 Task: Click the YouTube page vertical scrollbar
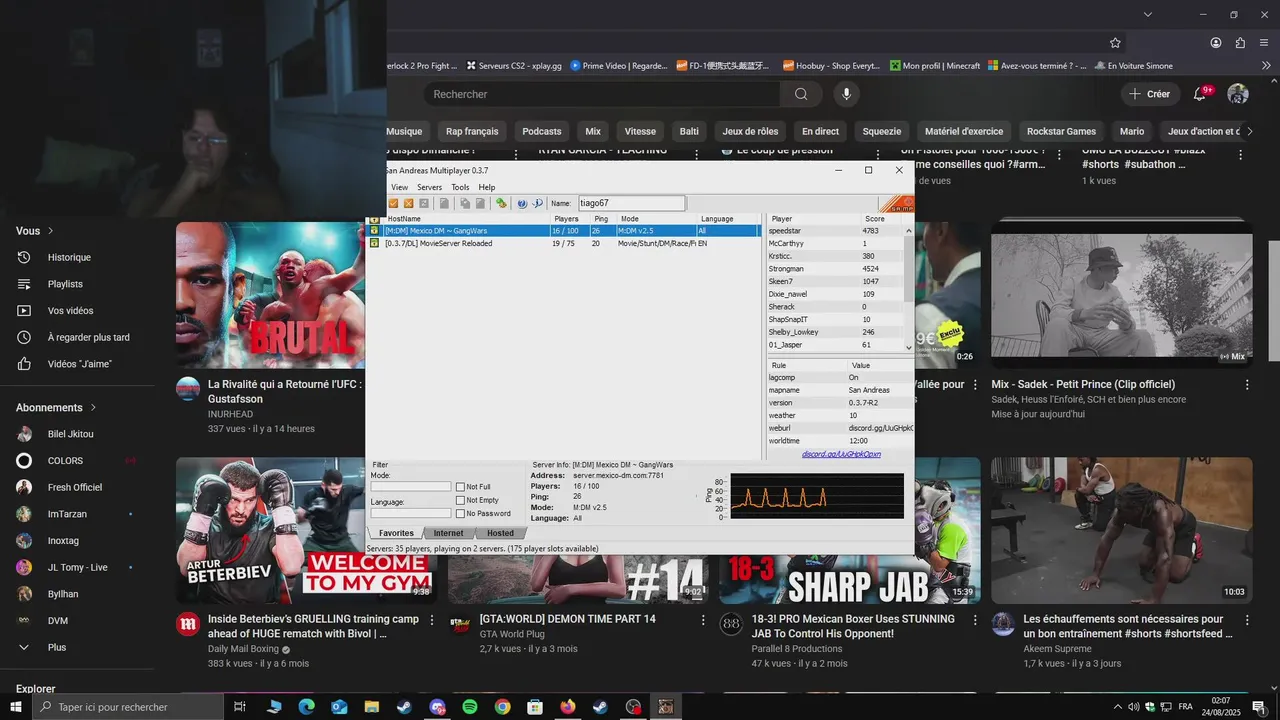point(1274,300)
